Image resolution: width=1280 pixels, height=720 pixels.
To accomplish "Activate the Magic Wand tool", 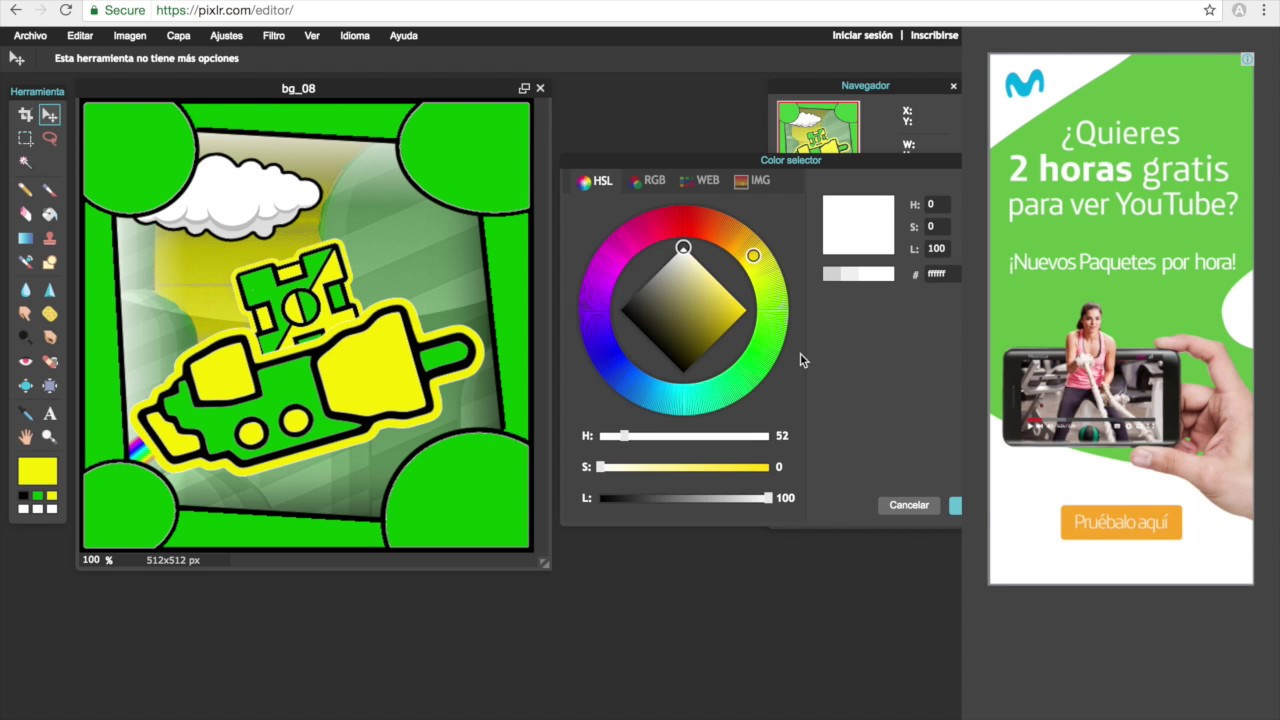I will coord(26,162).
